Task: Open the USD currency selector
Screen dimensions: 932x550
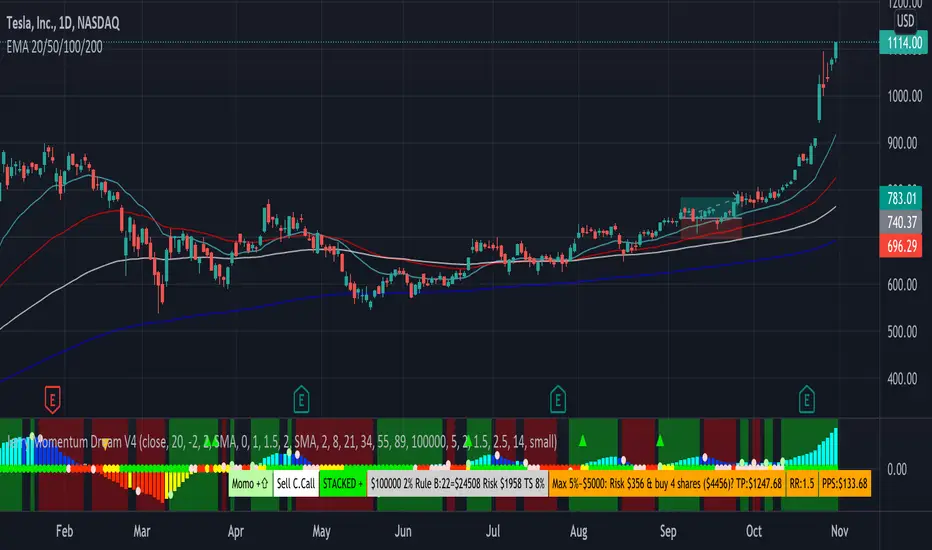Action: point(905,21)
